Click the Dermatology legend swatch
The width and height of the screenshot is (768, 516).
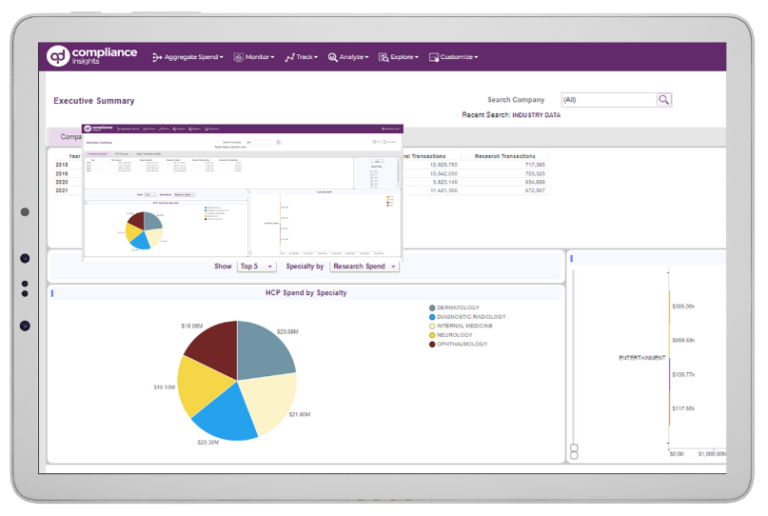432,308
